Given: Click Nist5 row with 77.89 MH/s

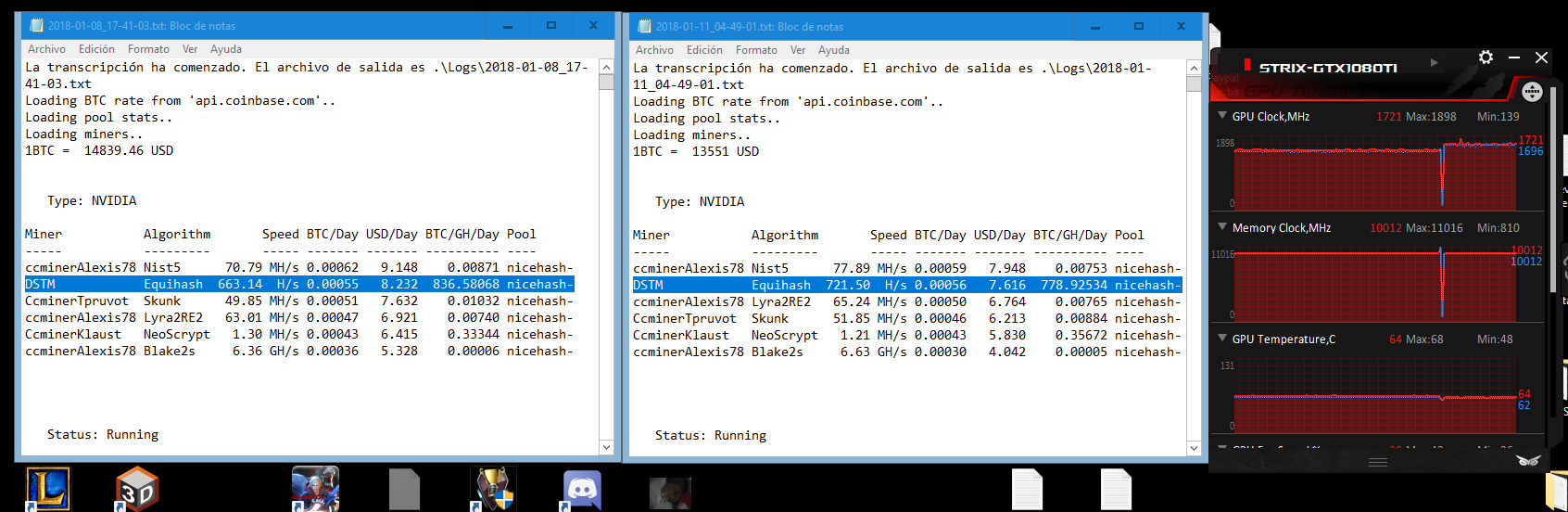Looking at the screenshot, I should point(907,268).
